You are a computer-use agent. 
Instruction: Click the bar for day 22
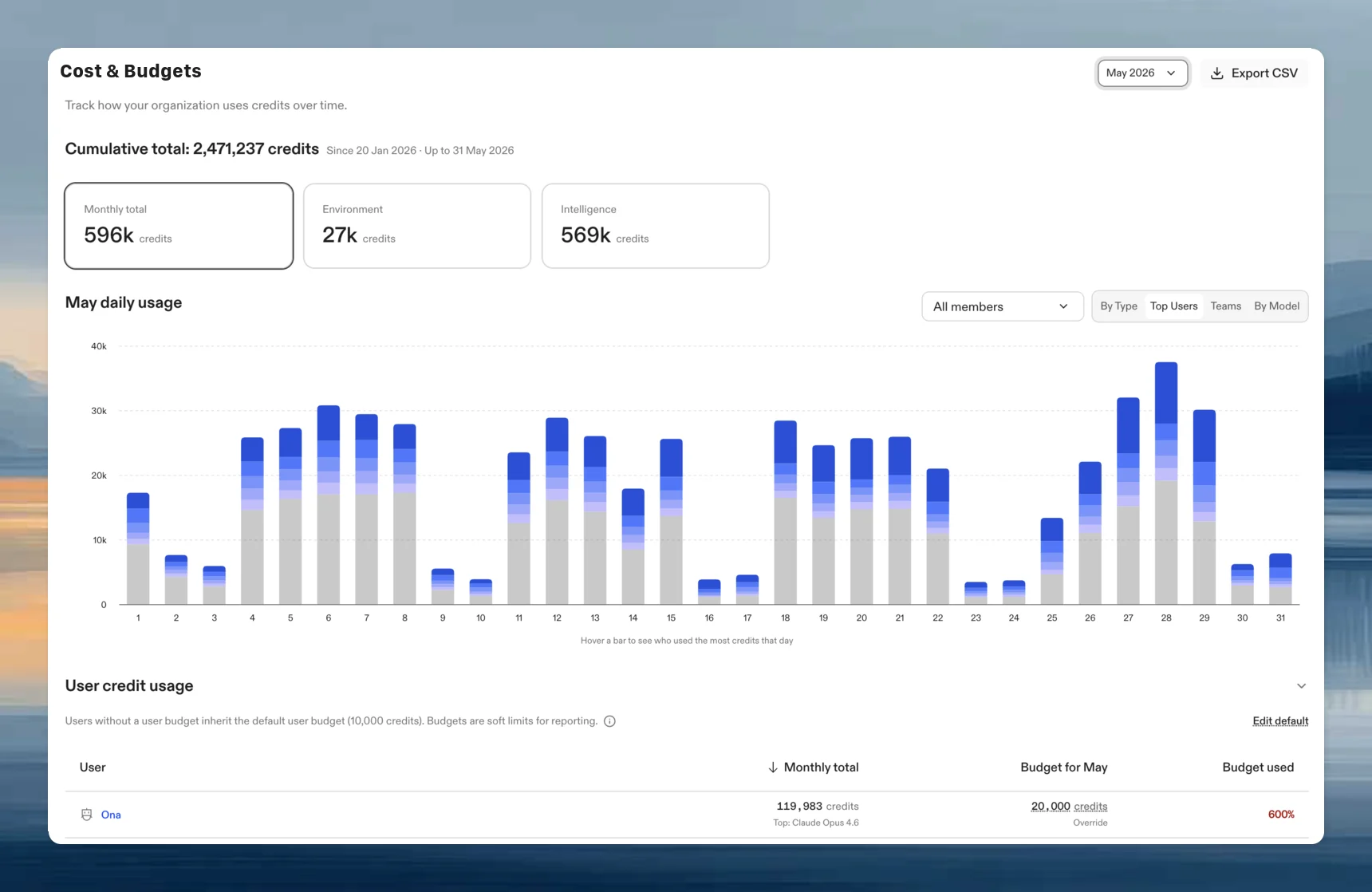[x=937, y=536]
